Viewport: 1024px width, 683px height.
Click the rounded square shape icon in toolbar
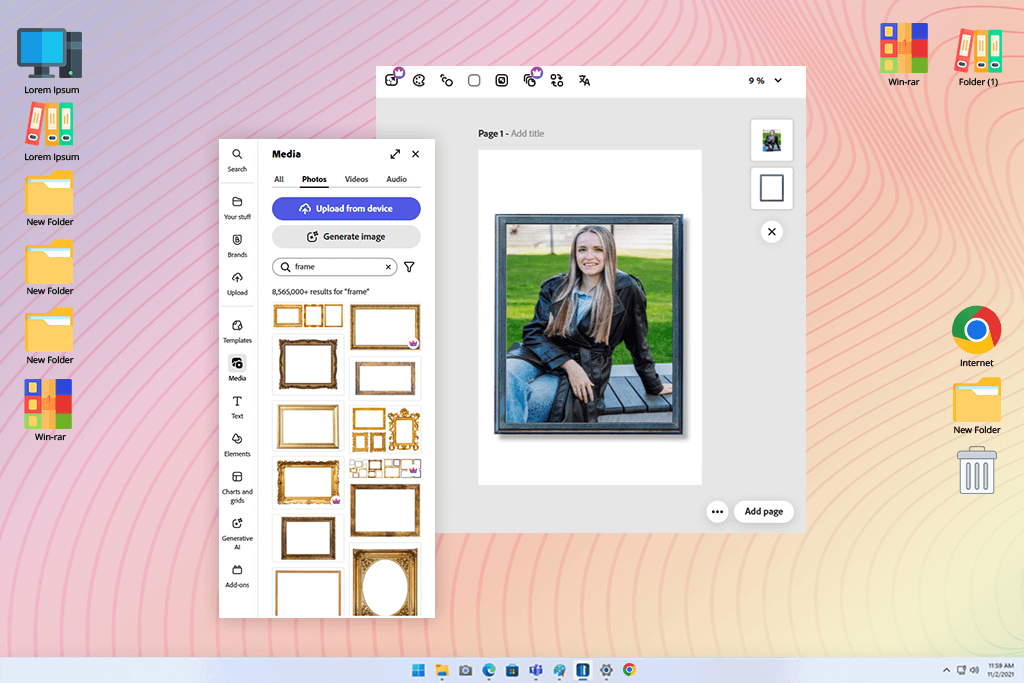pyautogui.click(x=474, y=80)
